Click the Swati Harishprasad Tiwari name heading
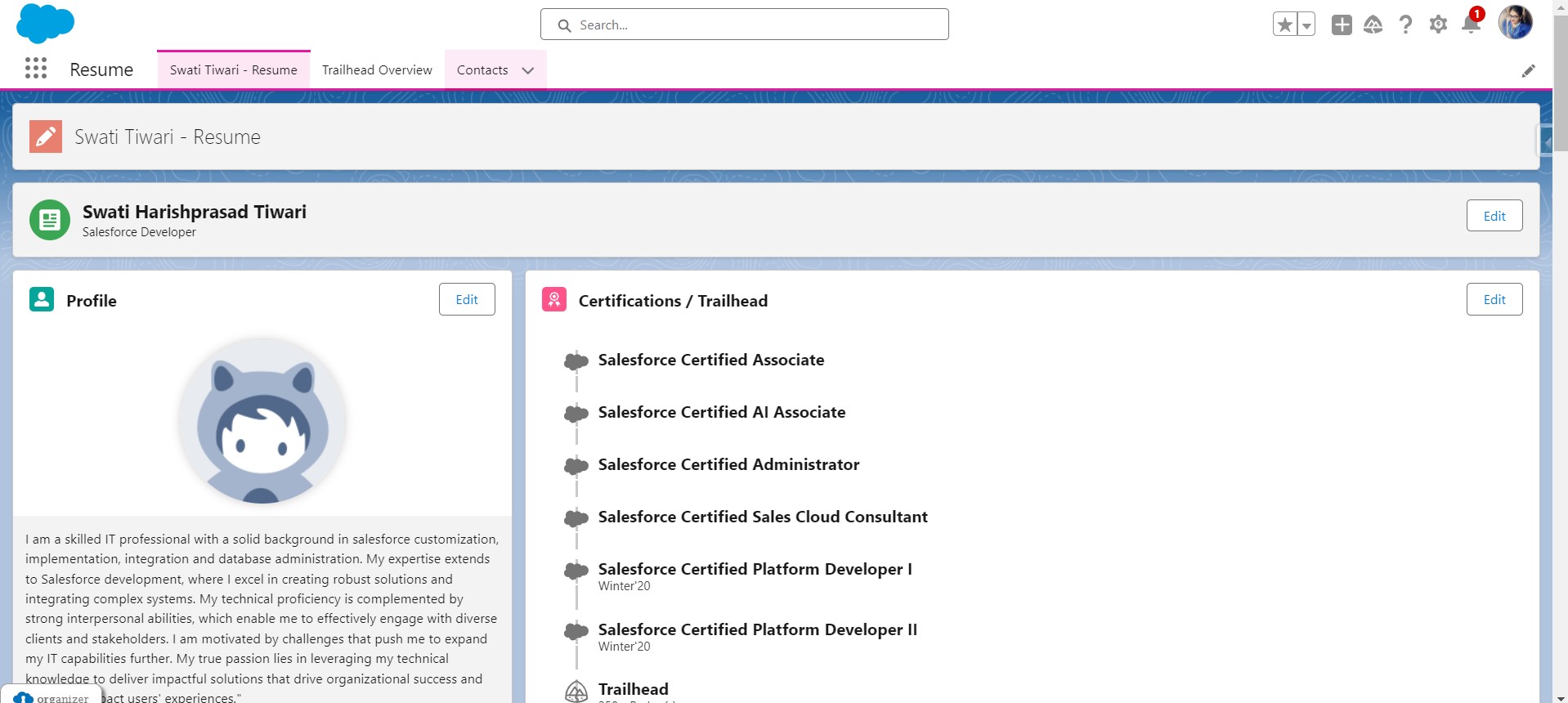Viewport: 1568px width, 703px height. point(195,212)
